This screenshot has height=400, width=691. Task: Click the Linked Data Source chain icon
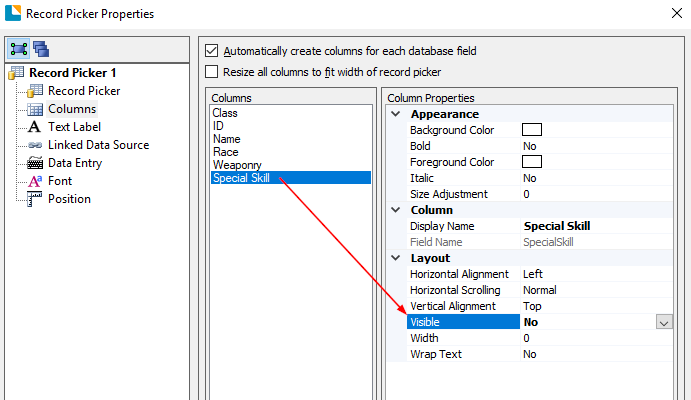tap(35, 145)
